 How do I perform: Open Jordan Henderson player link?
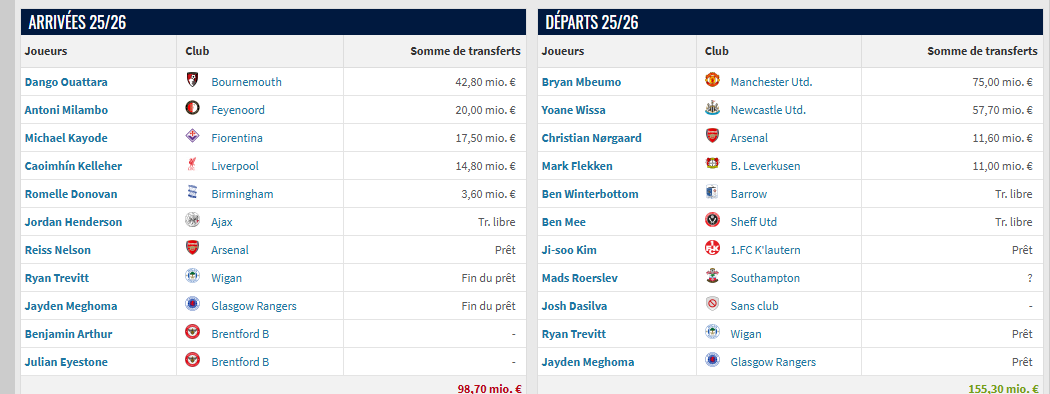pyautogui.click(x=74, y=222)
